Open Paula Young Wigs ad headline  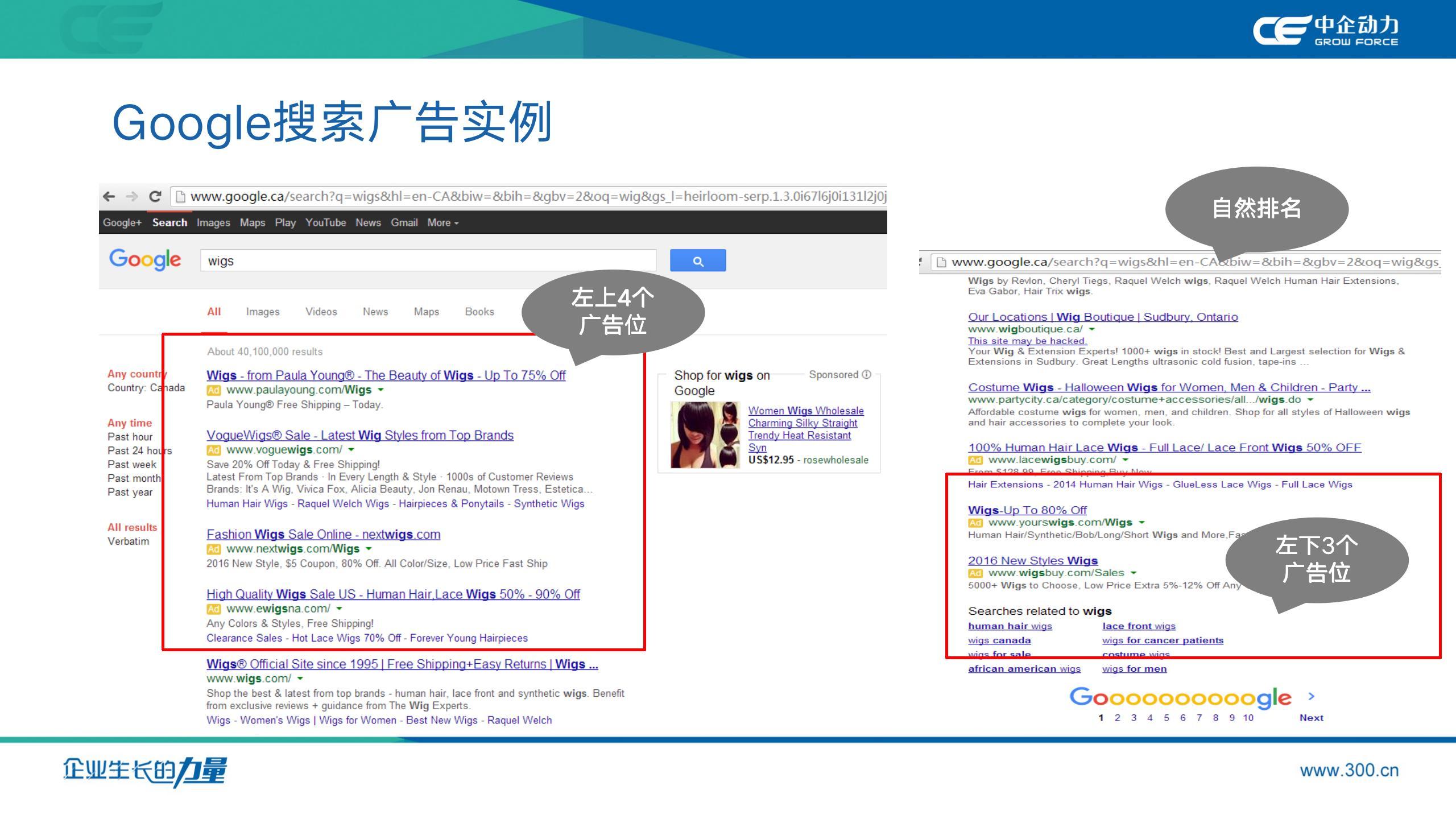(386, 375)
